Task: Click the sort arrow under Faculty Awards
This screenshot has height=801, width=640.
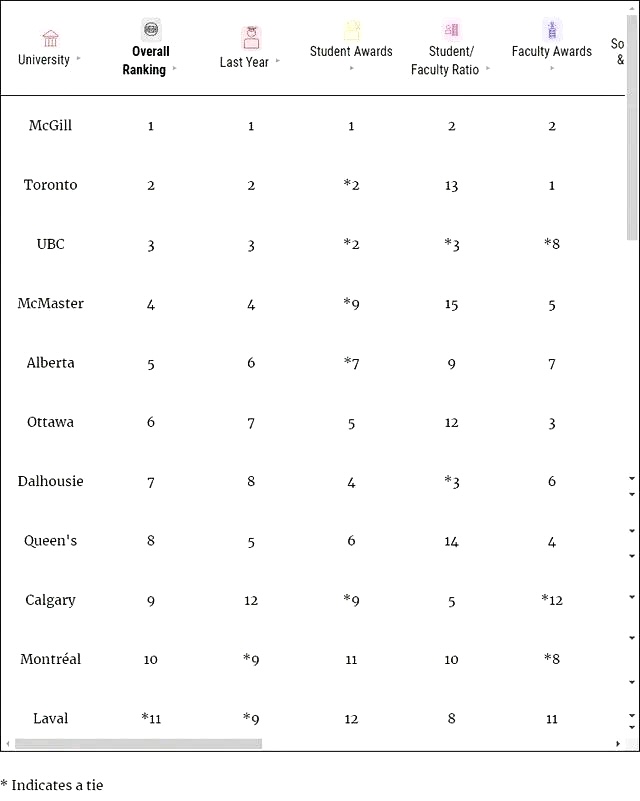Action: 552,68
